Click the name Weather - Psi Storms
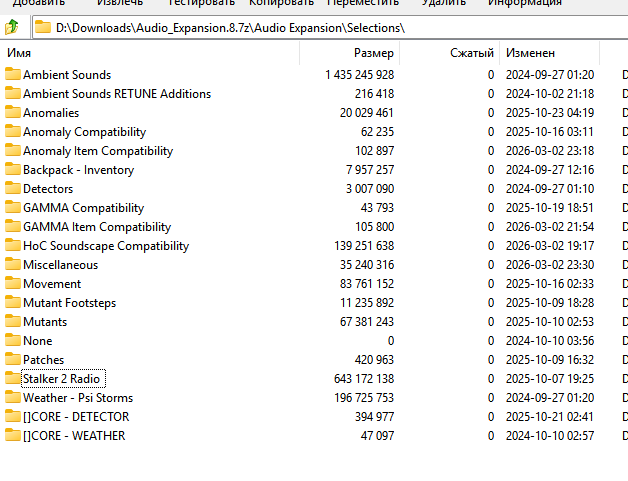 point(78,398)
